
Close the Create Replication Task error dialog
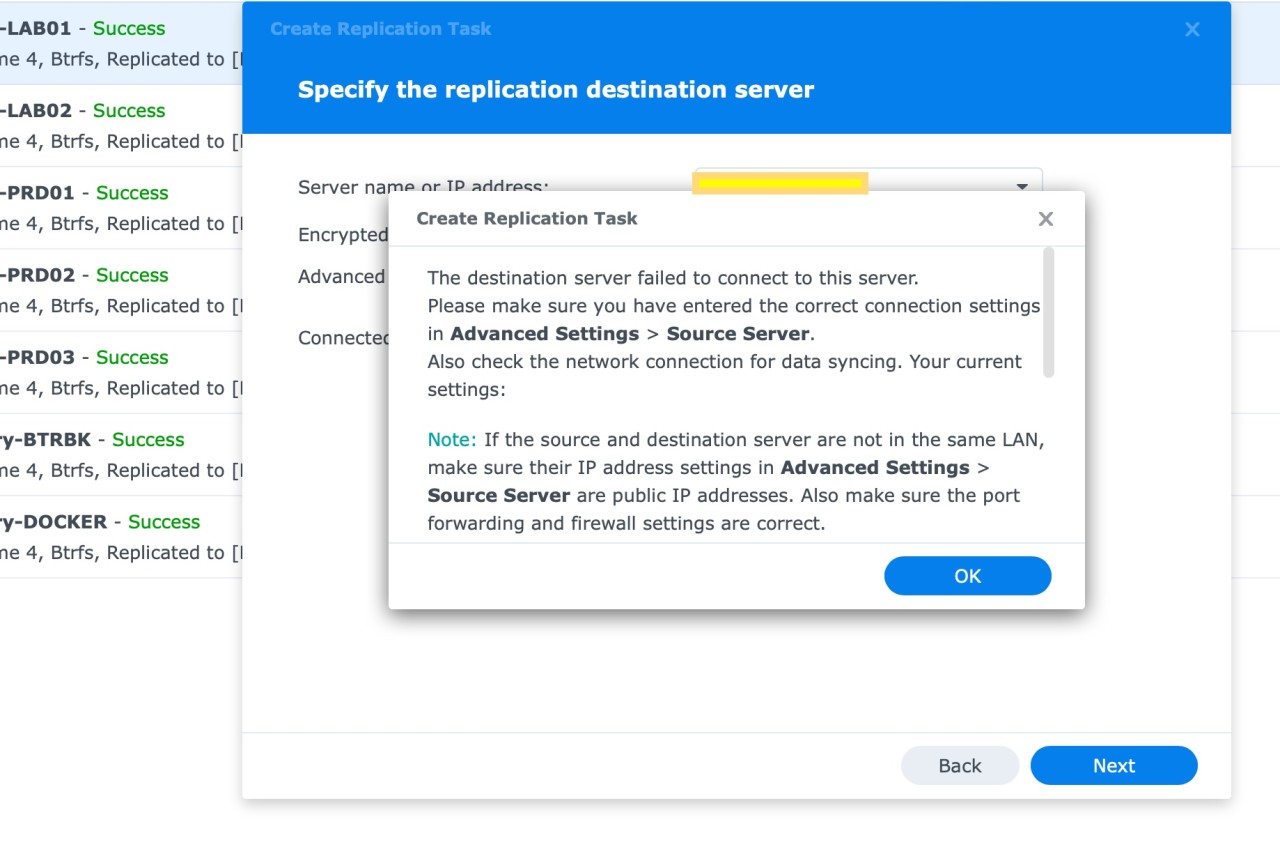pyautogui.click(x=1045, y=218)
